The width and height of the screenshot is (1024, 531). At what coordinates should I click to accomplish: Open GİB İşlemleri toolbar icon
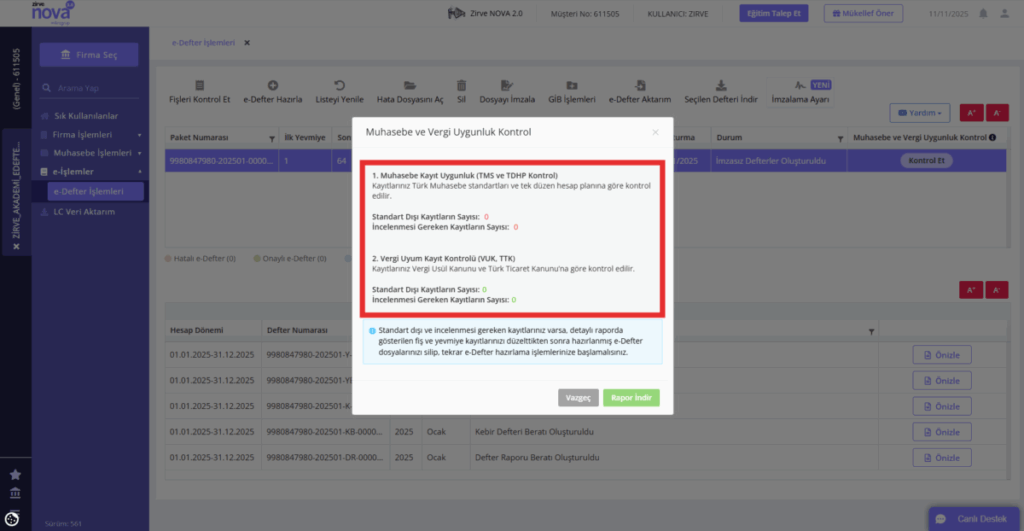(571, 86)
